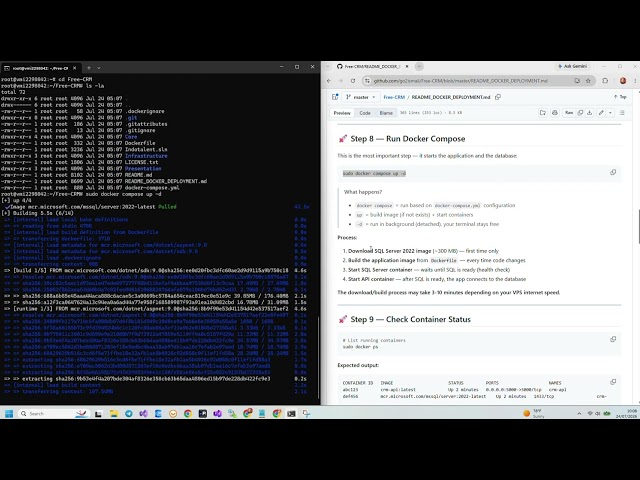Jump to Top of the file
The image size is (640, 480).
tap(620, 97)
